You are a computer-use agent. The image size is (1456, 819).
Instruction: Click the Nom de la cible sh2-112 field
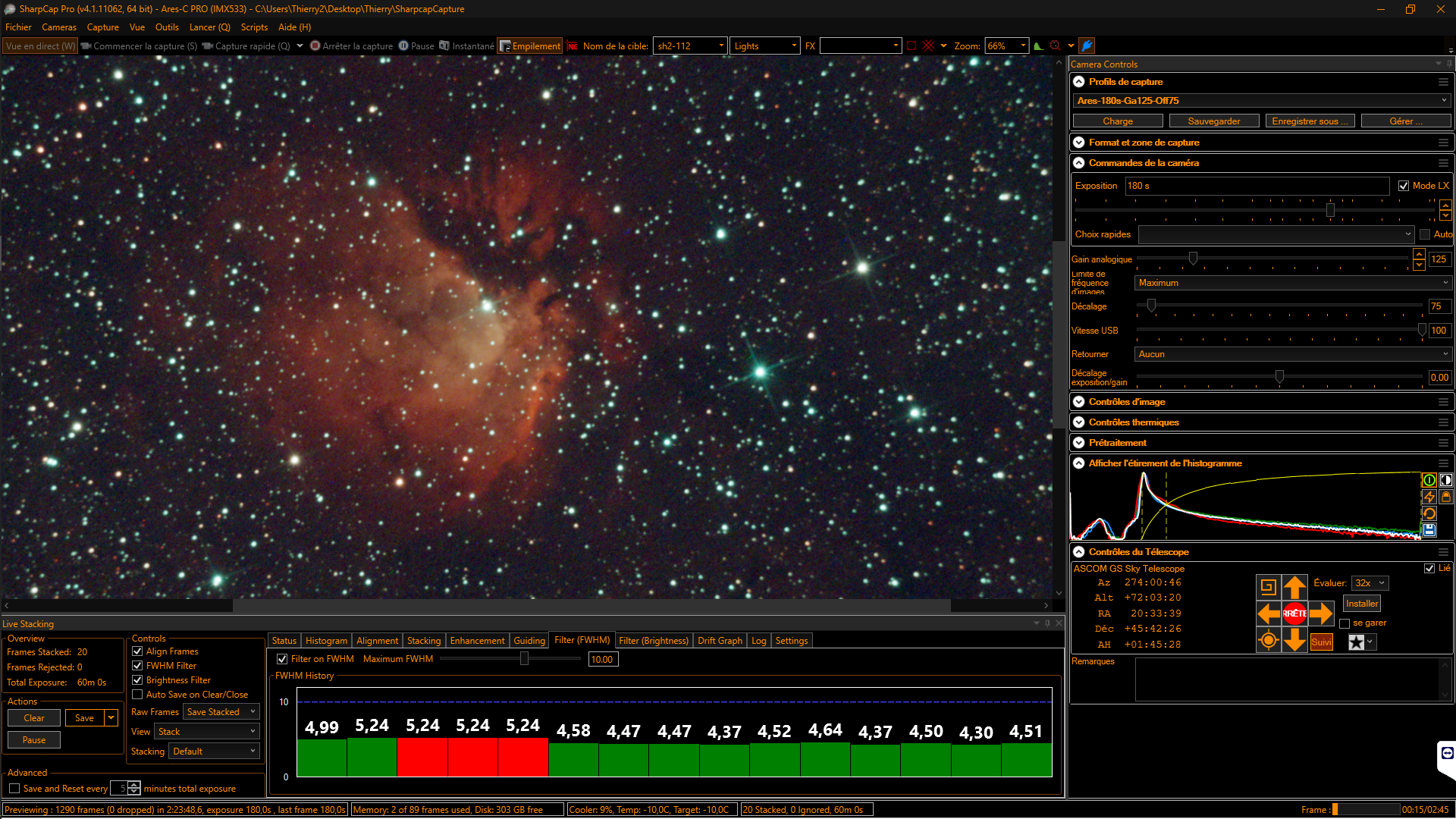(x=690, y=46)
